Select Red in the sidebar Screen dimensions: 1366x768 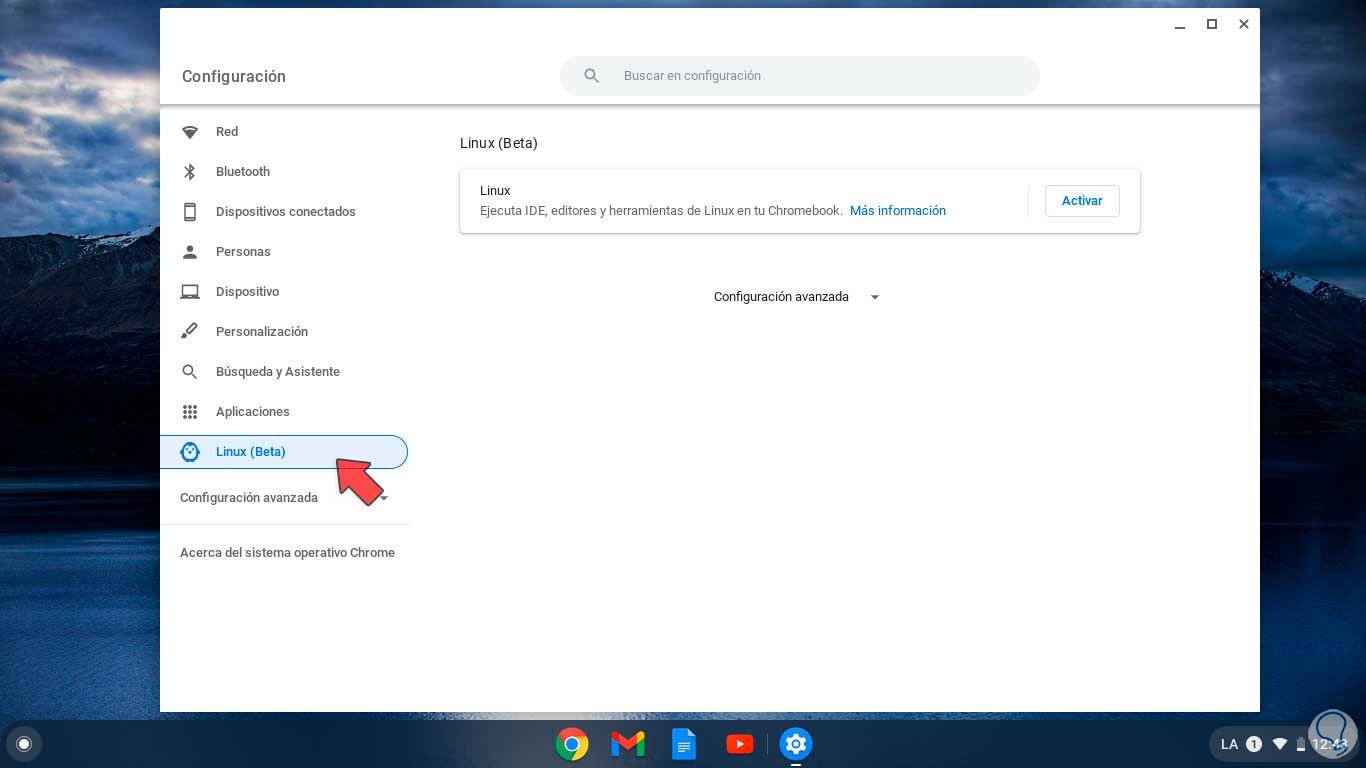284,132
